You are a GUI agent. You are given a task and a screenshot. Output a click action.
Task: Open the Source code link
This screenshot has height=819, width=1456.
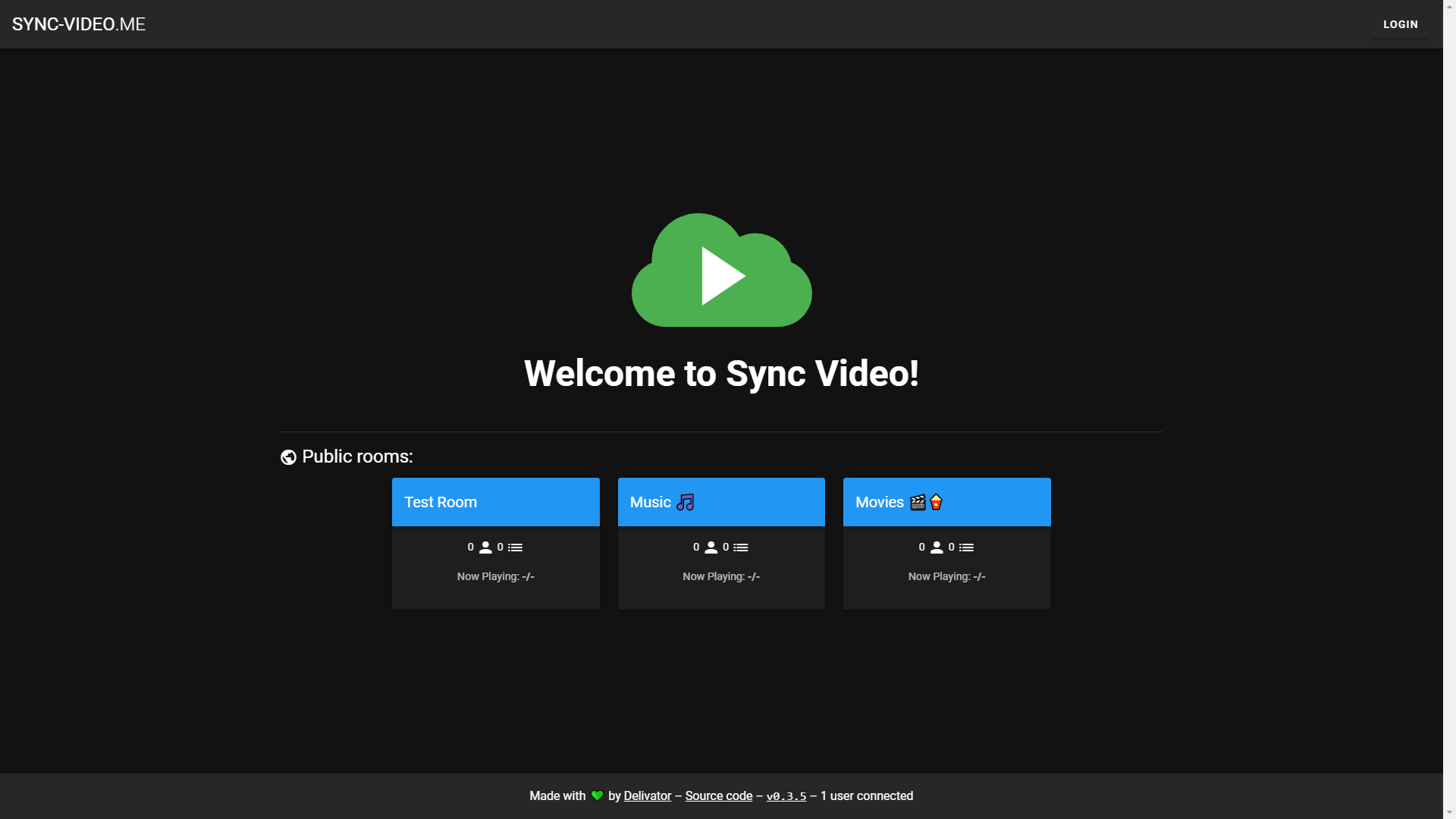pos(719,796)
